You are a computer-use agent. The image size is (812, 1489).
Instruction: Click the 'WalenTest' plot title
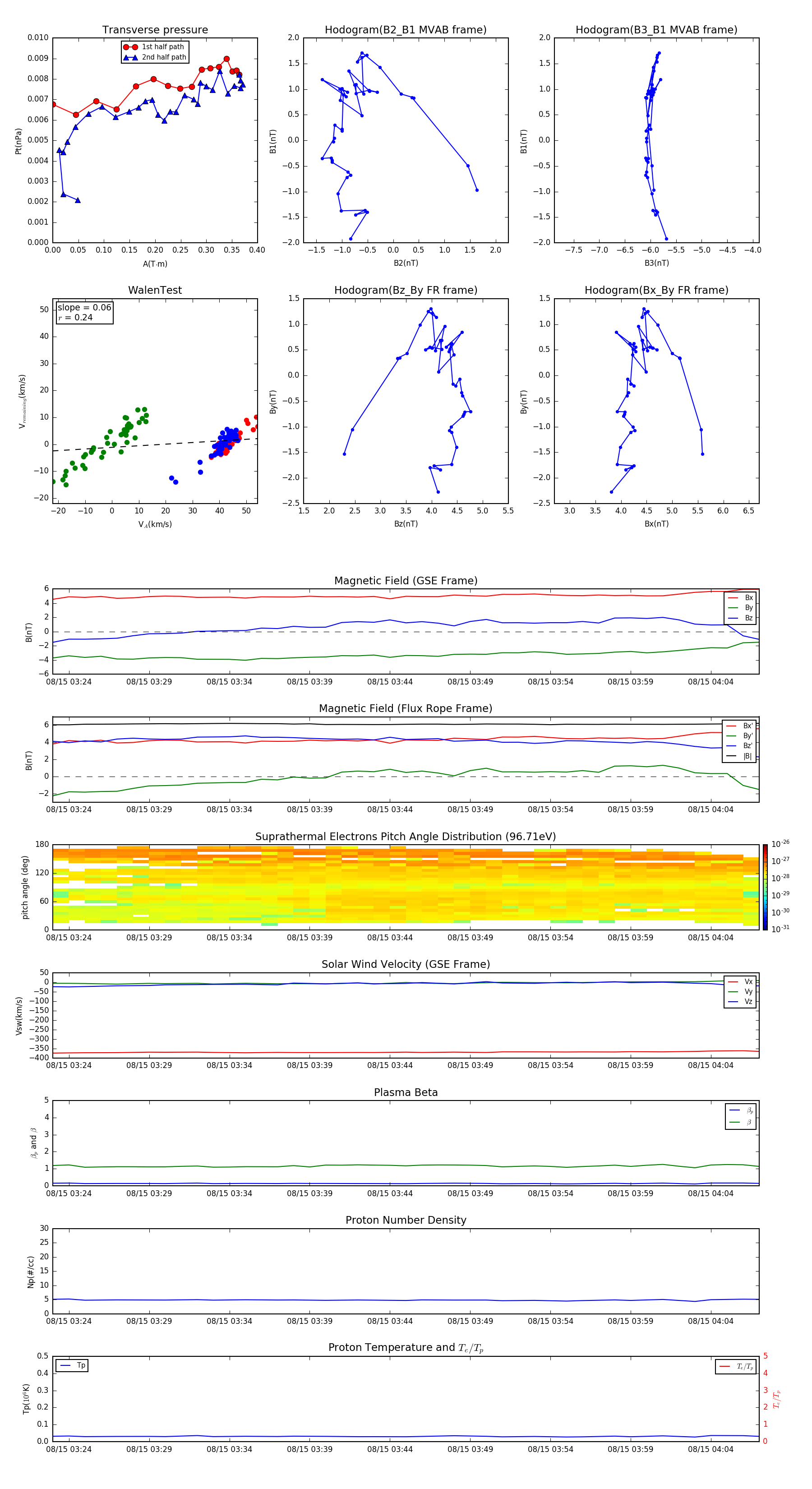pos(155,290)
